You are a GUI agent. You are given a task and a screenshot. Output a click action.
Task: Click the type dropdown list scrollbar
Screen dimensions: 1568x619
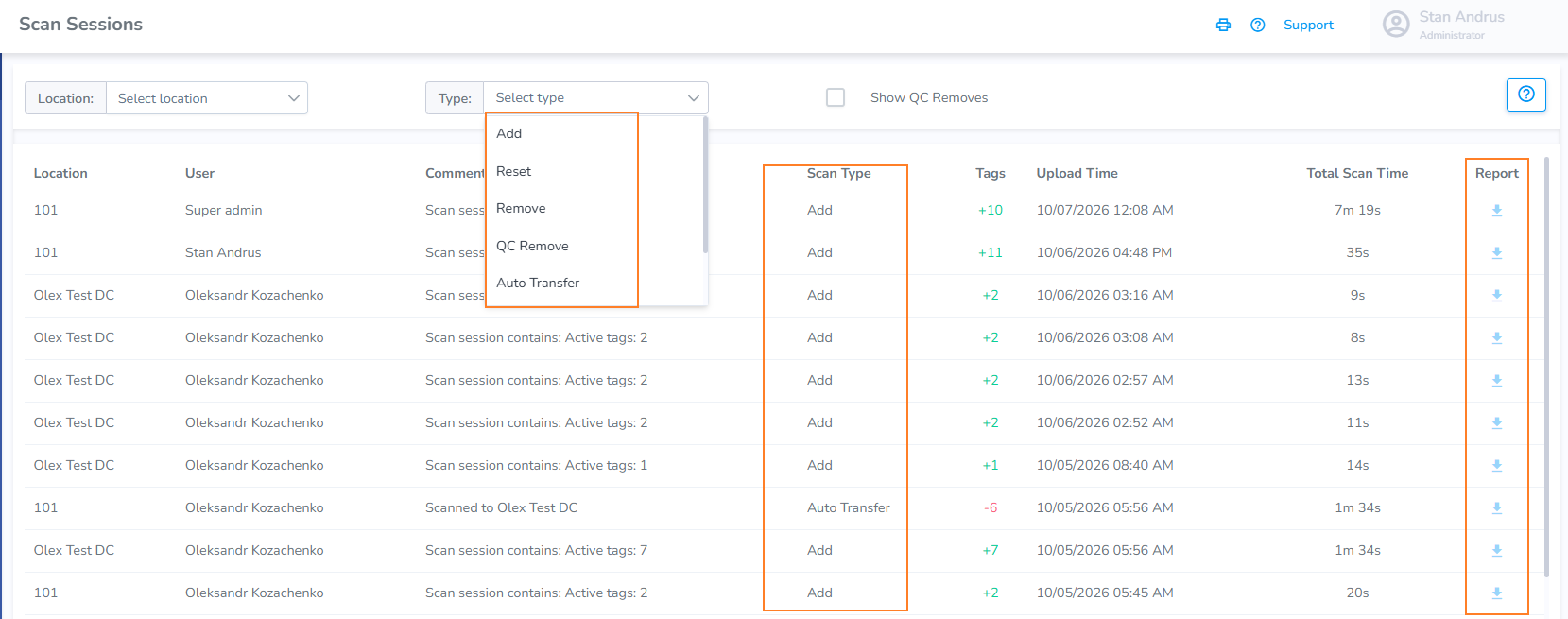(705, 185)
